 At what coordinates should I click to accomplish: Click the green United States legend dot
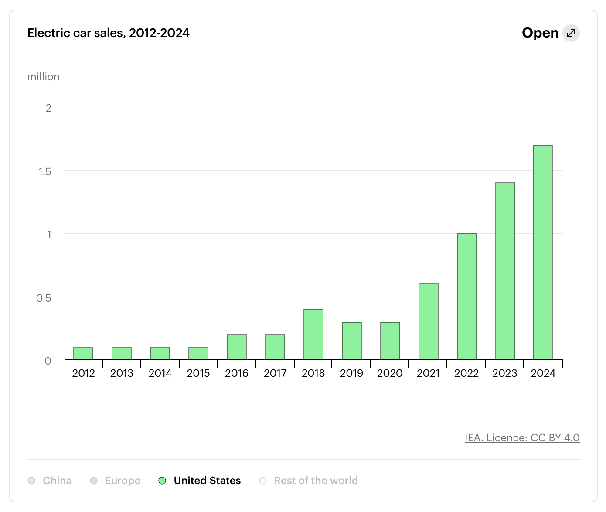pos(162,480)
